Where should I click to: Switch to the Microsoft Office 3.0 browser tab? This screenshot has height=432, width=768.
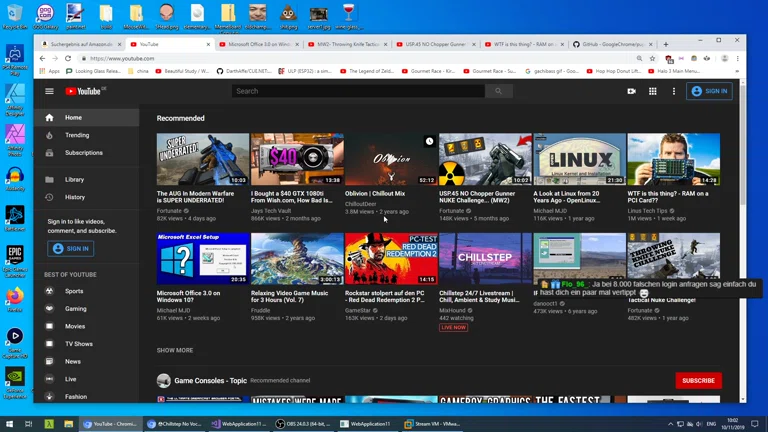click(x=259, y=44)
